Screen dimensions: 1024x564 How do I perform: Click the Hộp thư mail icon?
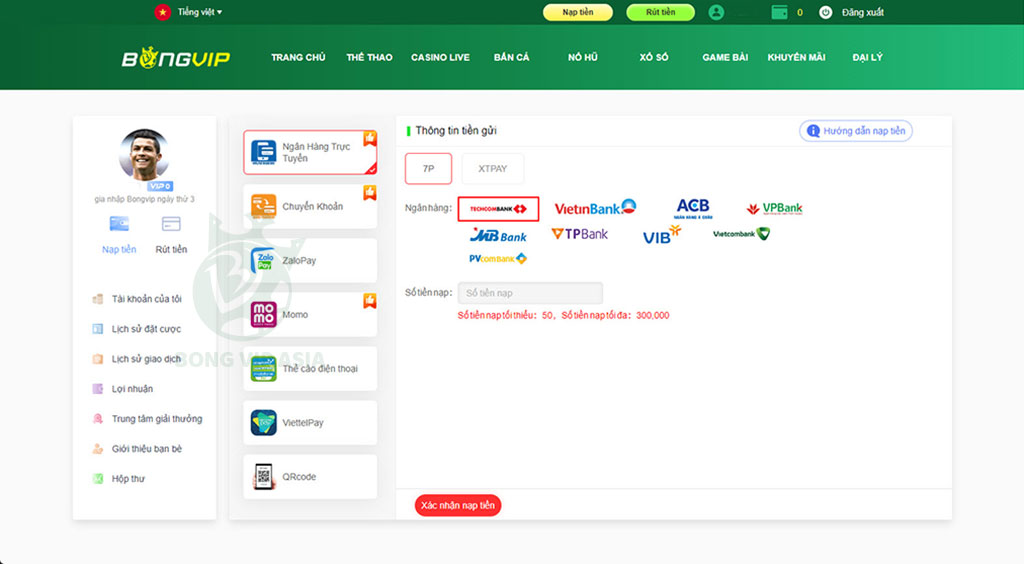click(x=97, y=479)
